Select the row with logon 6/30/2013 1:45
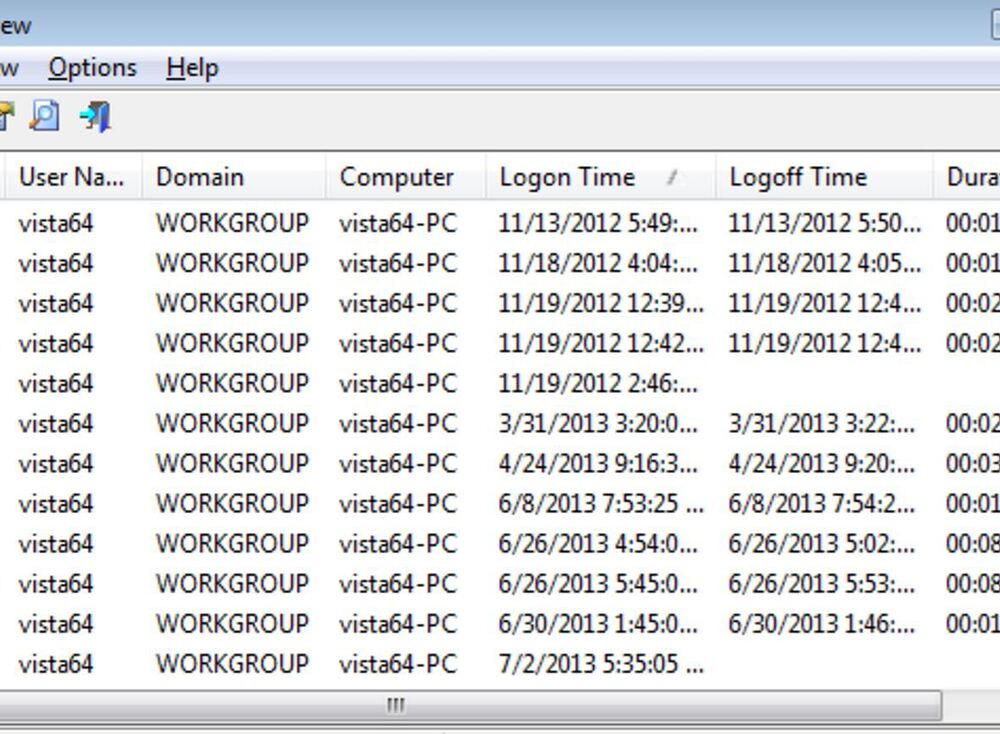Screen dimensions: 1000x734 (500, 624)
